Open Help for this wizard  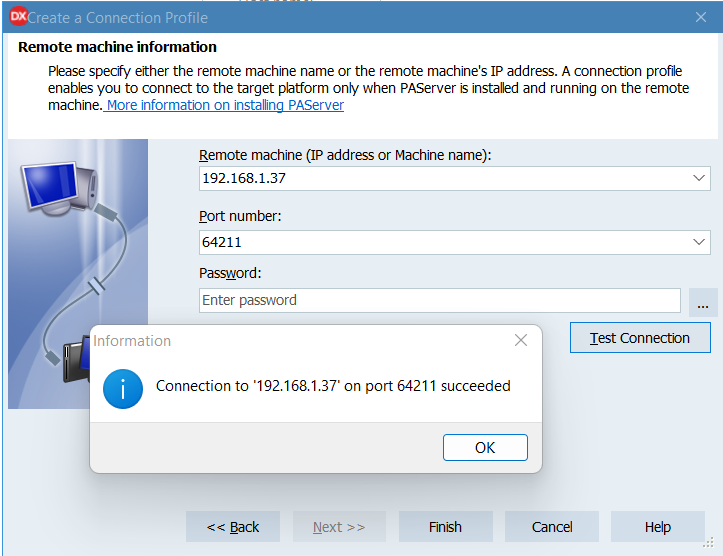(x=658, y=526)
